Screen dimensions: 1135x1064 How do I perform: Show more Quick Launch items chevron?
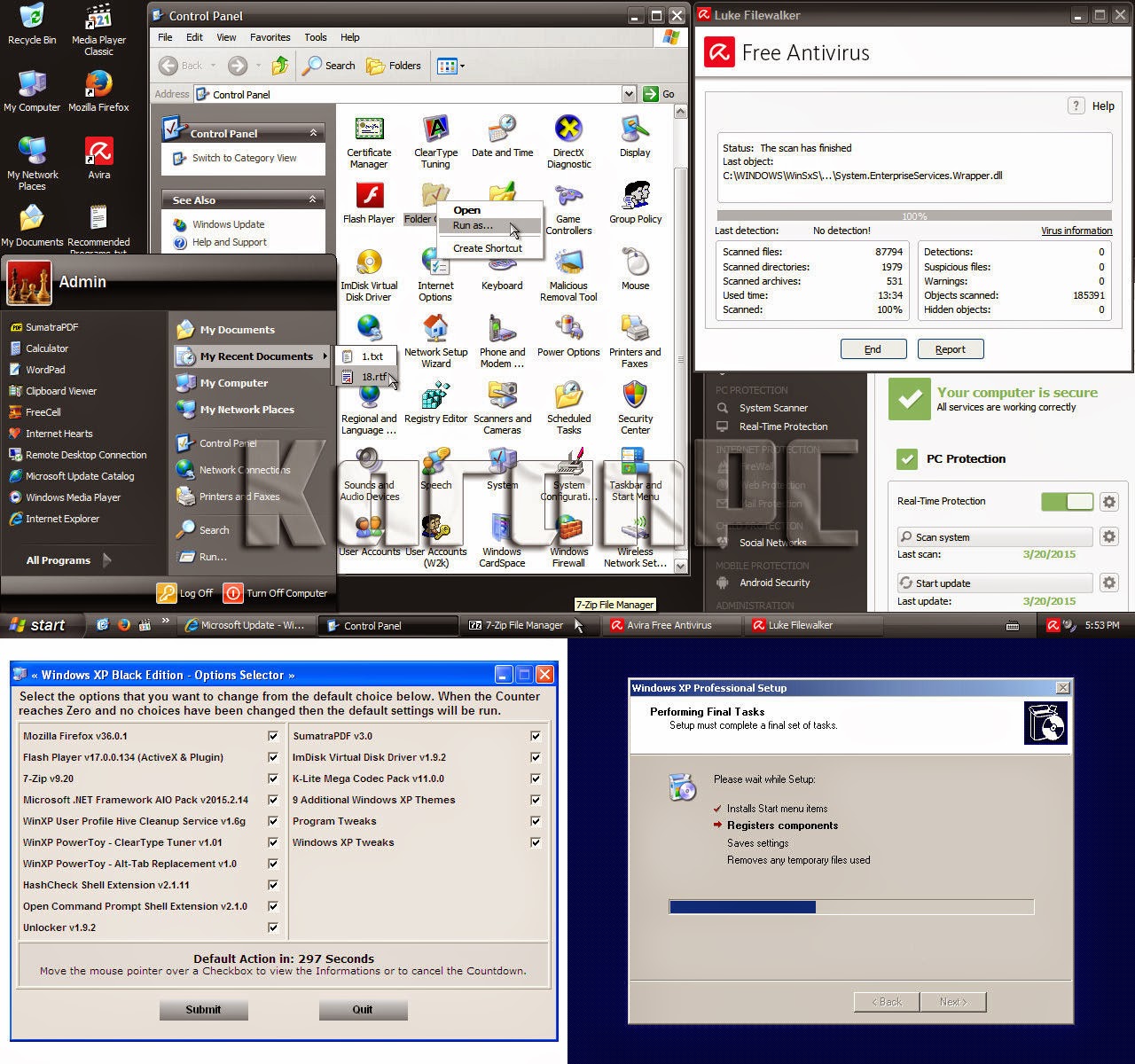[165, 622]
